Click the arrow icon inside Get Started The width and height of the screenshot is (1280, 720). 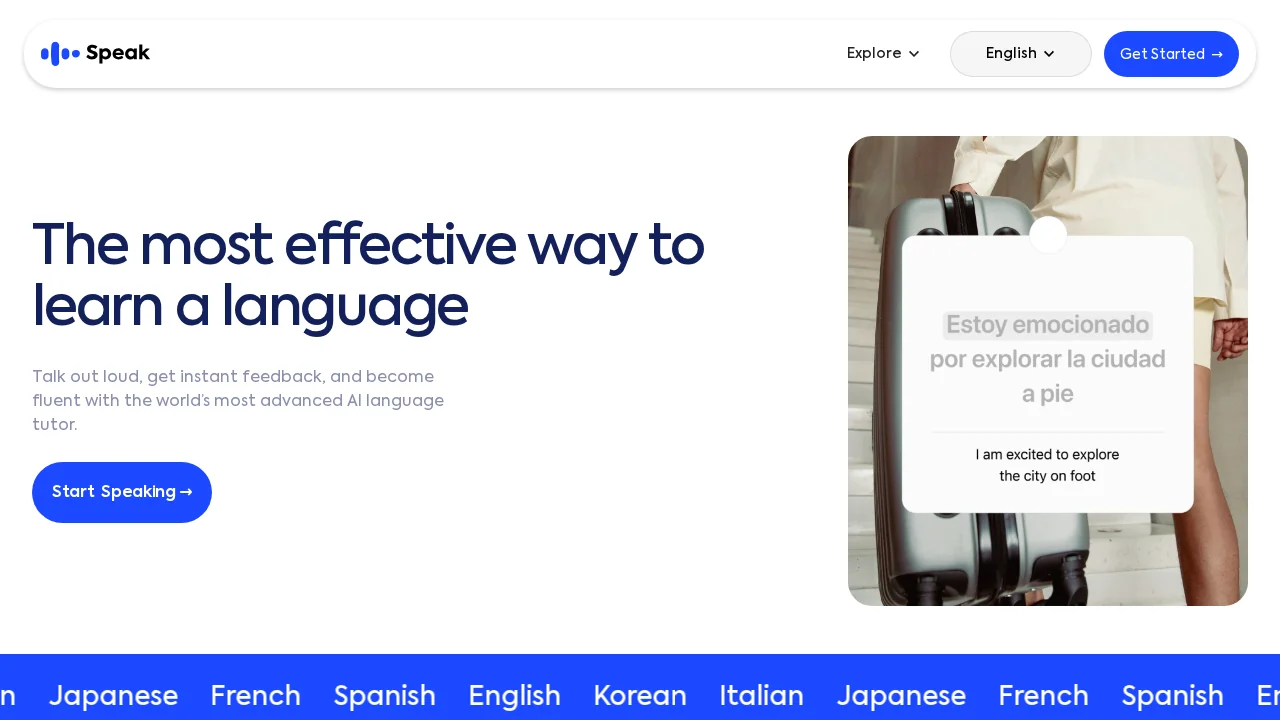pos(1217,55)
